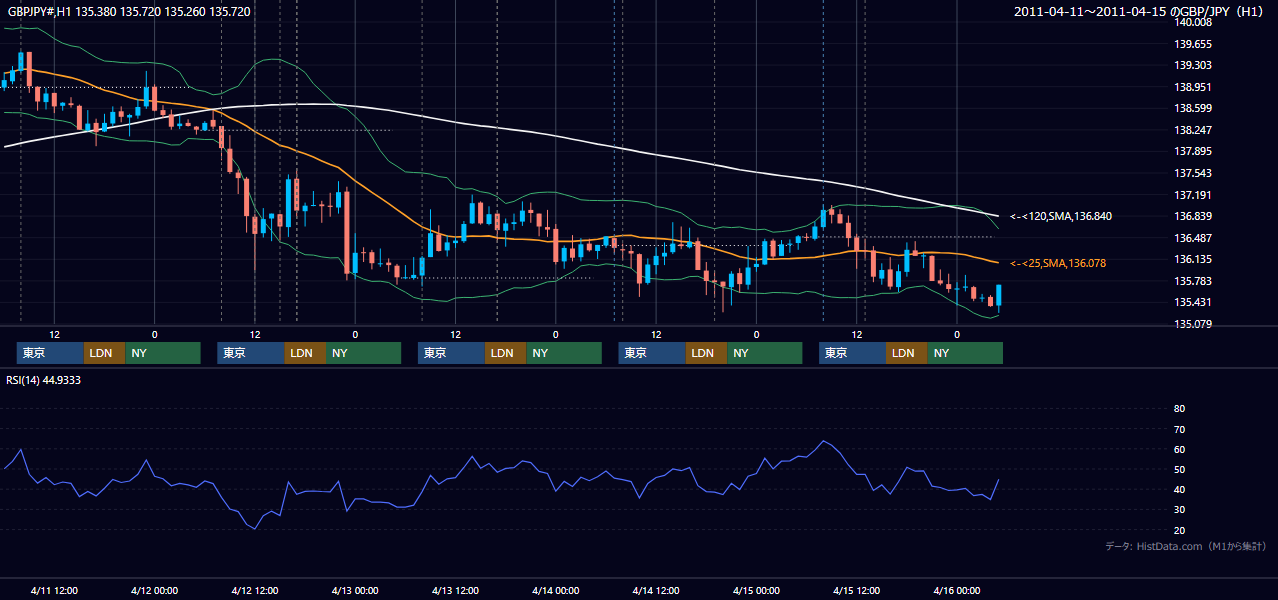Click the 4/15 12:00 time axis label
The image size is (1278, 600).
[x=856, y=590]
